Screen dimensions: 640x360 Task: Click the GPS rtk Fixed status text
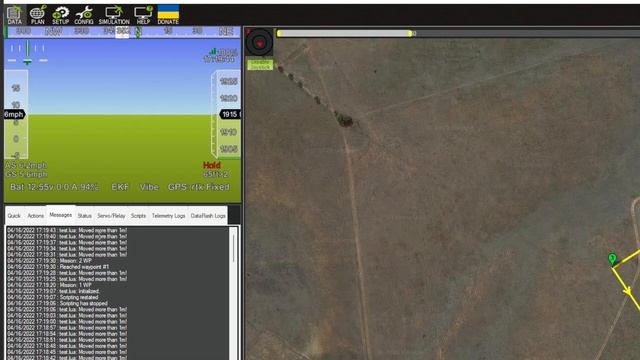[199, 187]
